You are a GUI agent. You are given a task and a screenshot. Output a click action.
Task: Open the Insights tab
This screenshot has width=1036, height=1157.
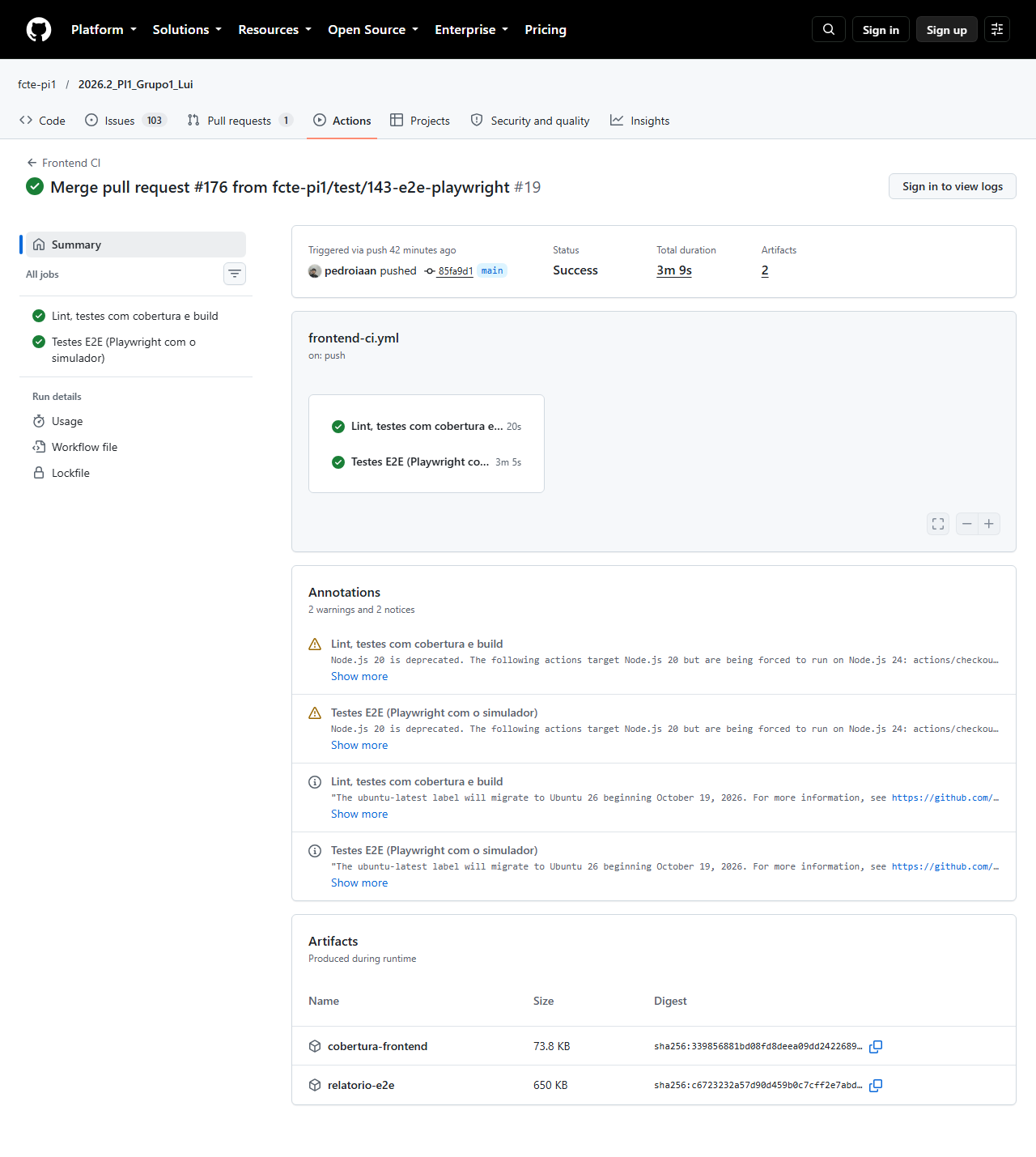click(x=639, y=121)
